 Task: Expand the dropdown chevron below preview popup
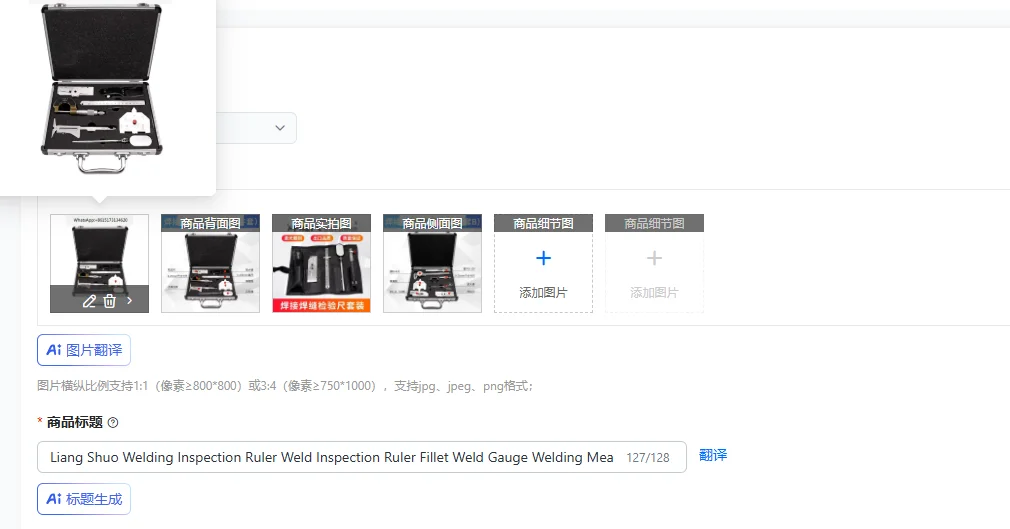[x=280, y=128]
